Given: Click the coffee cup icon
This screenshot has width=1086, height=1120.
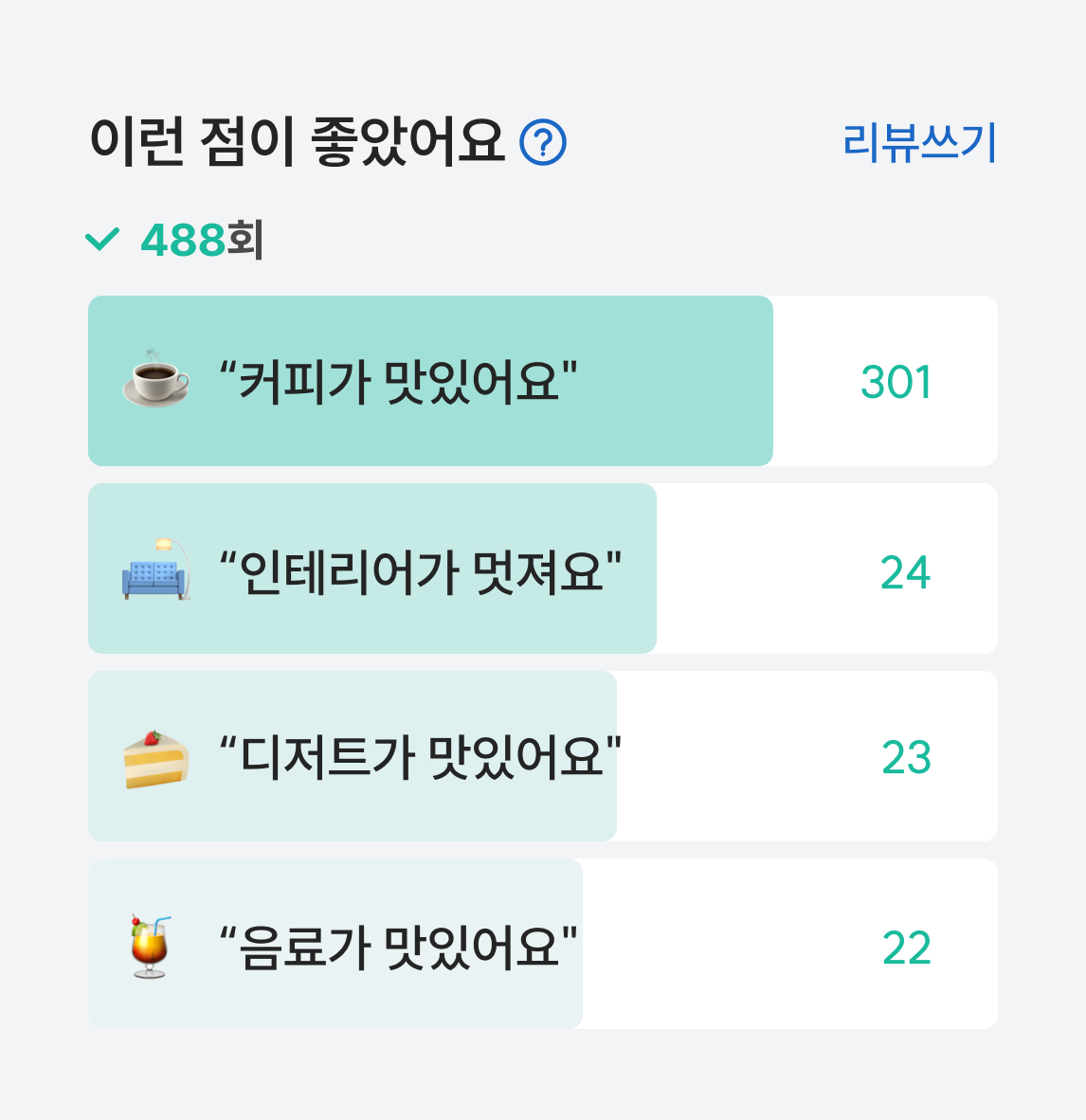Looking at the screenshot, I should coord(156,382).
